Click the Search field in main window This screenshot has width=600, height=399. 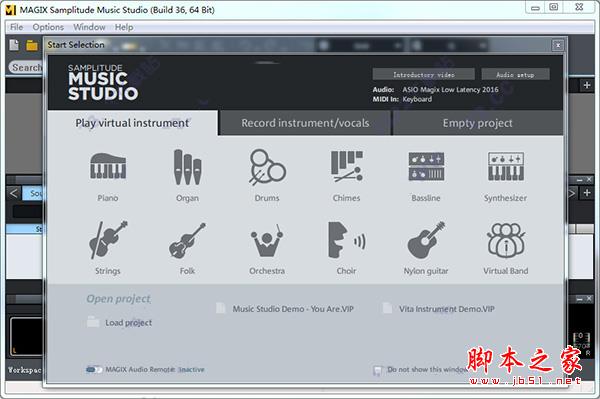[x=26, y=67]
